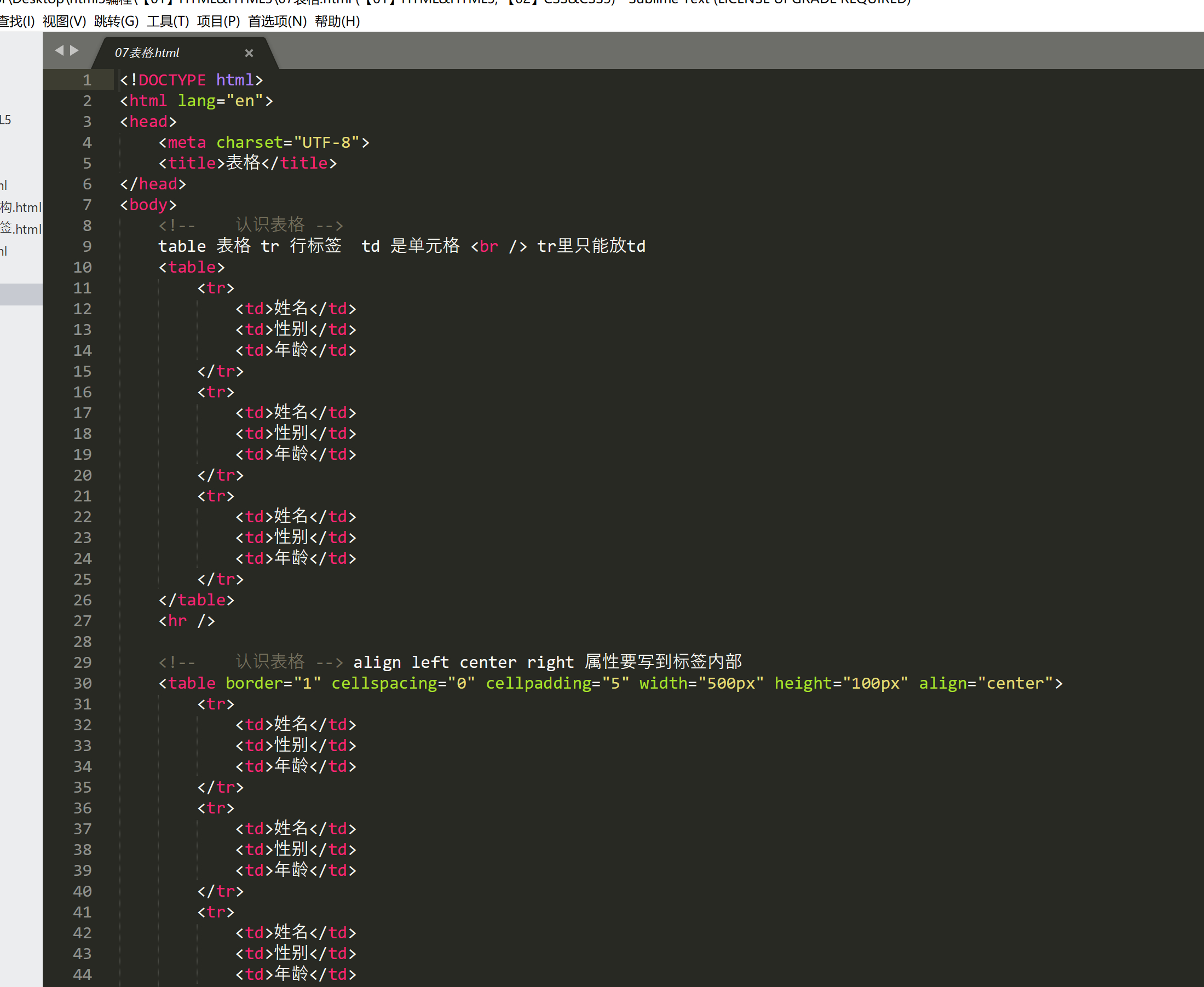Viewport: 1204px width, 987px height.
Task: Open the 工具(T) menu
Action: pyautogui.click(x=168, y=21)
